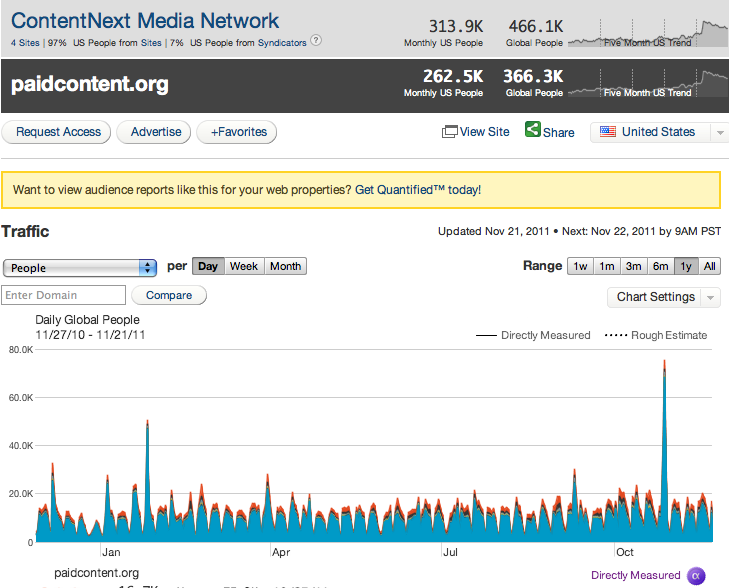
Task: Click the Share link text
Action: coord(558,132)
